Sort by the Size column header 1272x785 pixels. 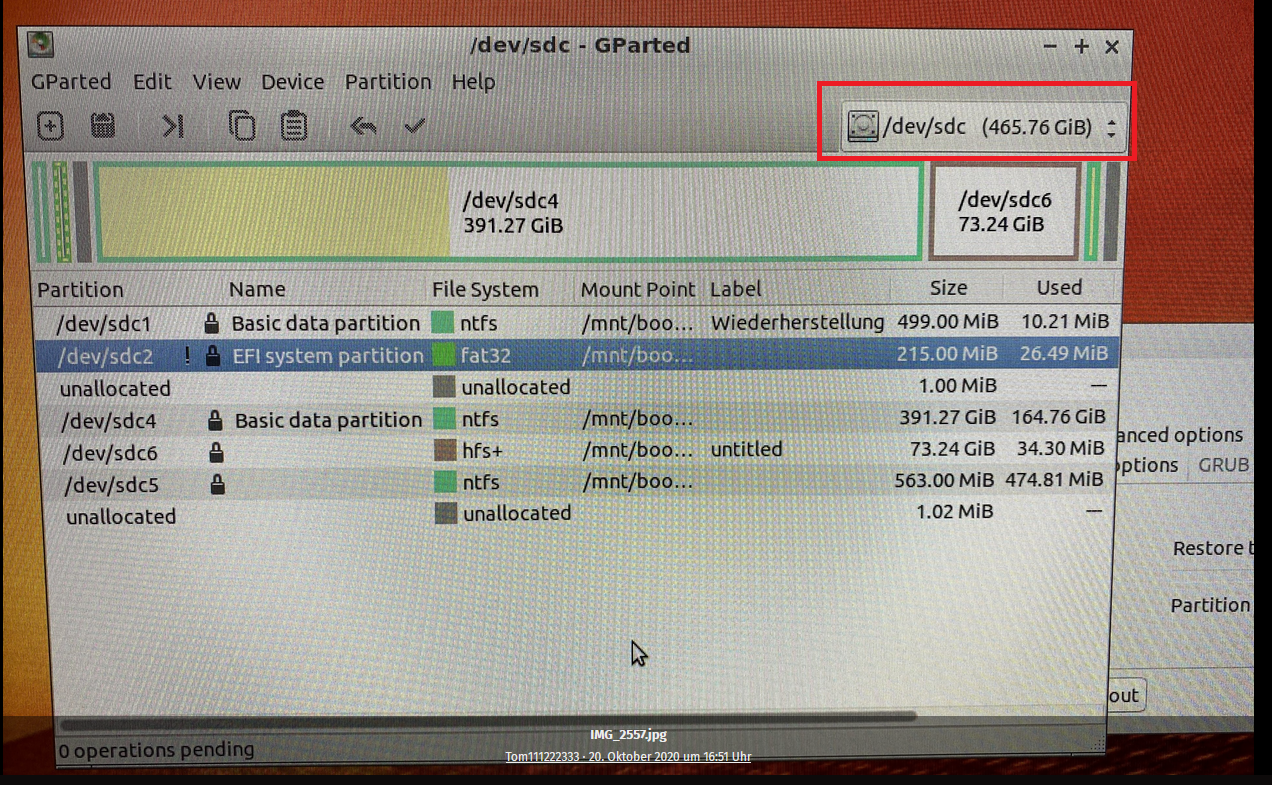click(x=948, y=288)
